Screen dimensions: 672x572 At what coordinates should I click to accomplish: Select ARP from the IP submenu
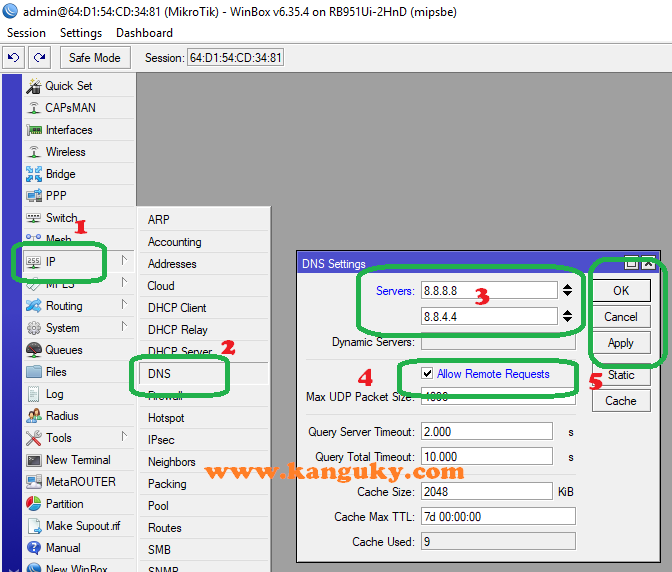204,219
